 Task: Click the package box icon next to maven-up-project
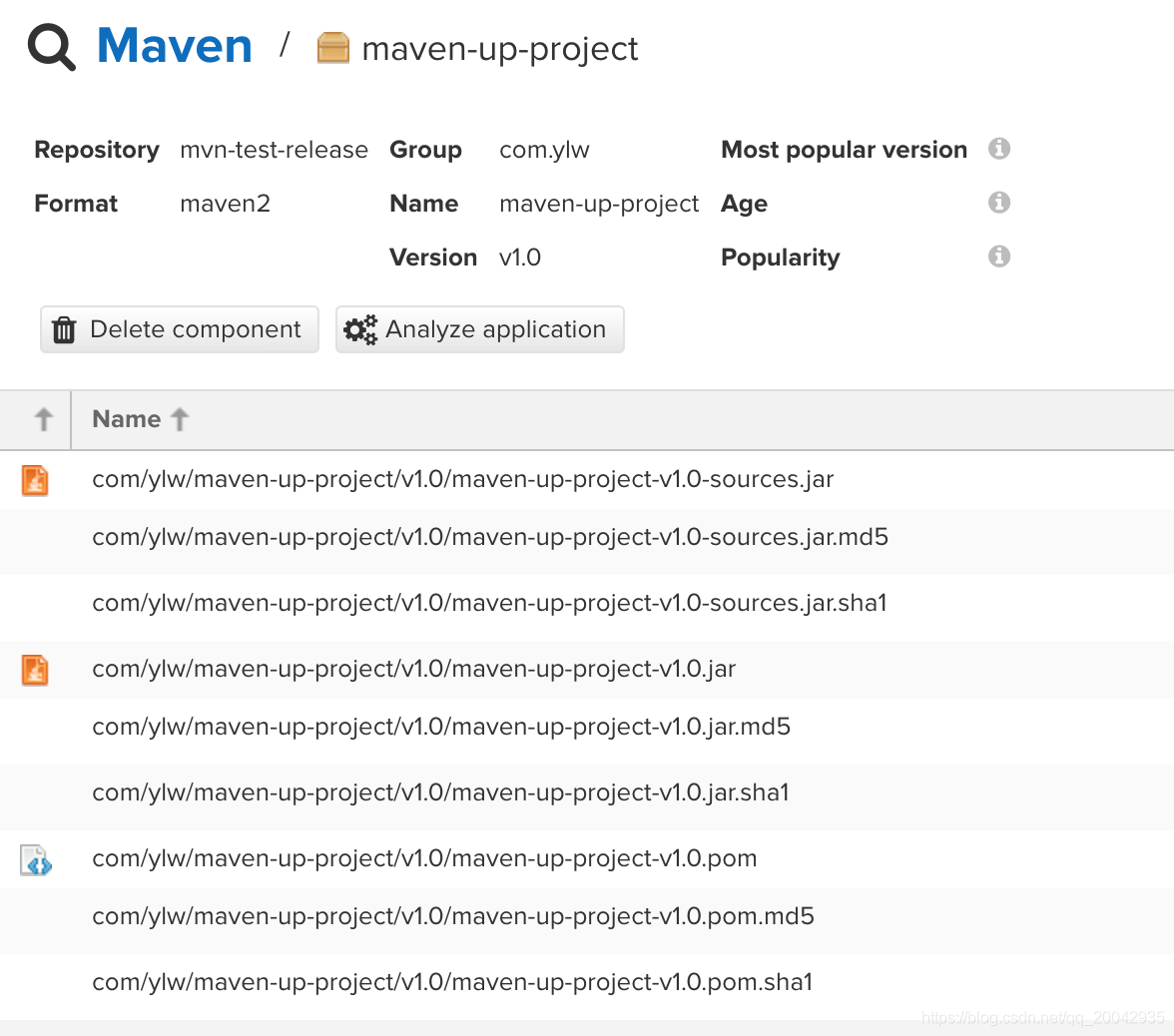tap(333, 48)
